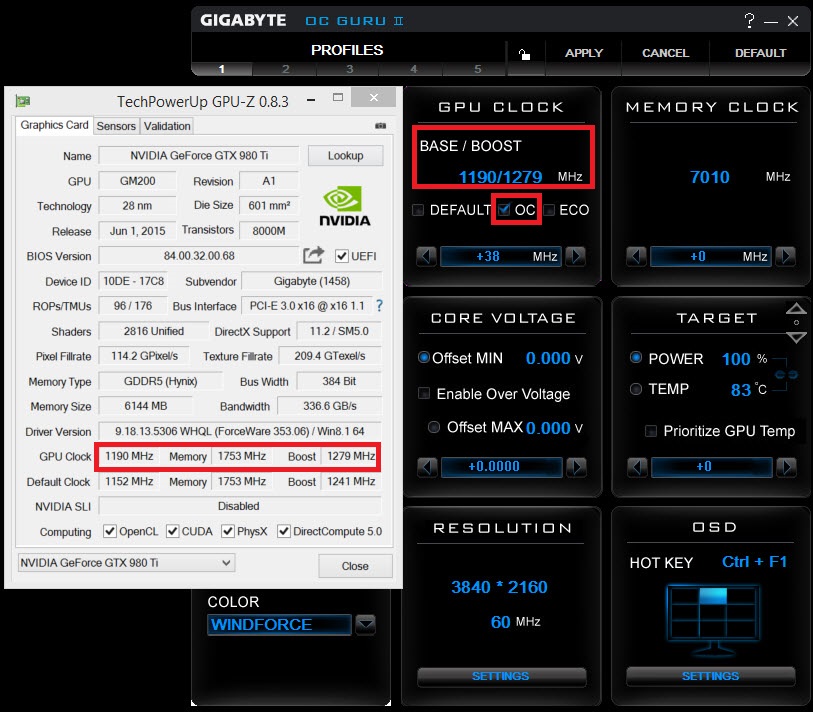
Task: Toggle DirectCompute 5.0 checkbox
Action: pyautogui.click(x=284, y=532)
